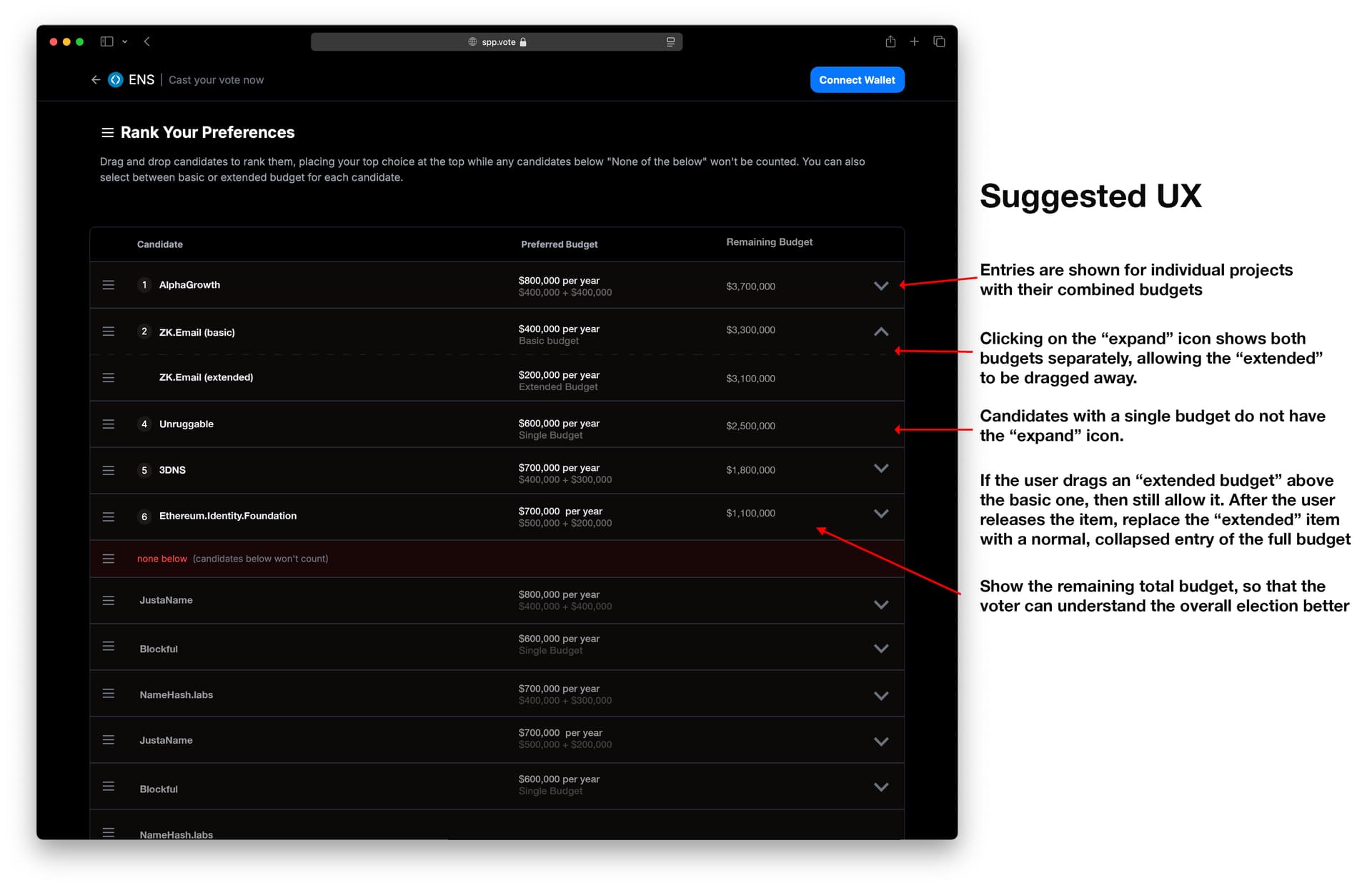Grab the $700,000 NameHash.labs drag handle
The width and height of the screenshot is (1372, 888).
coord(109,694)
